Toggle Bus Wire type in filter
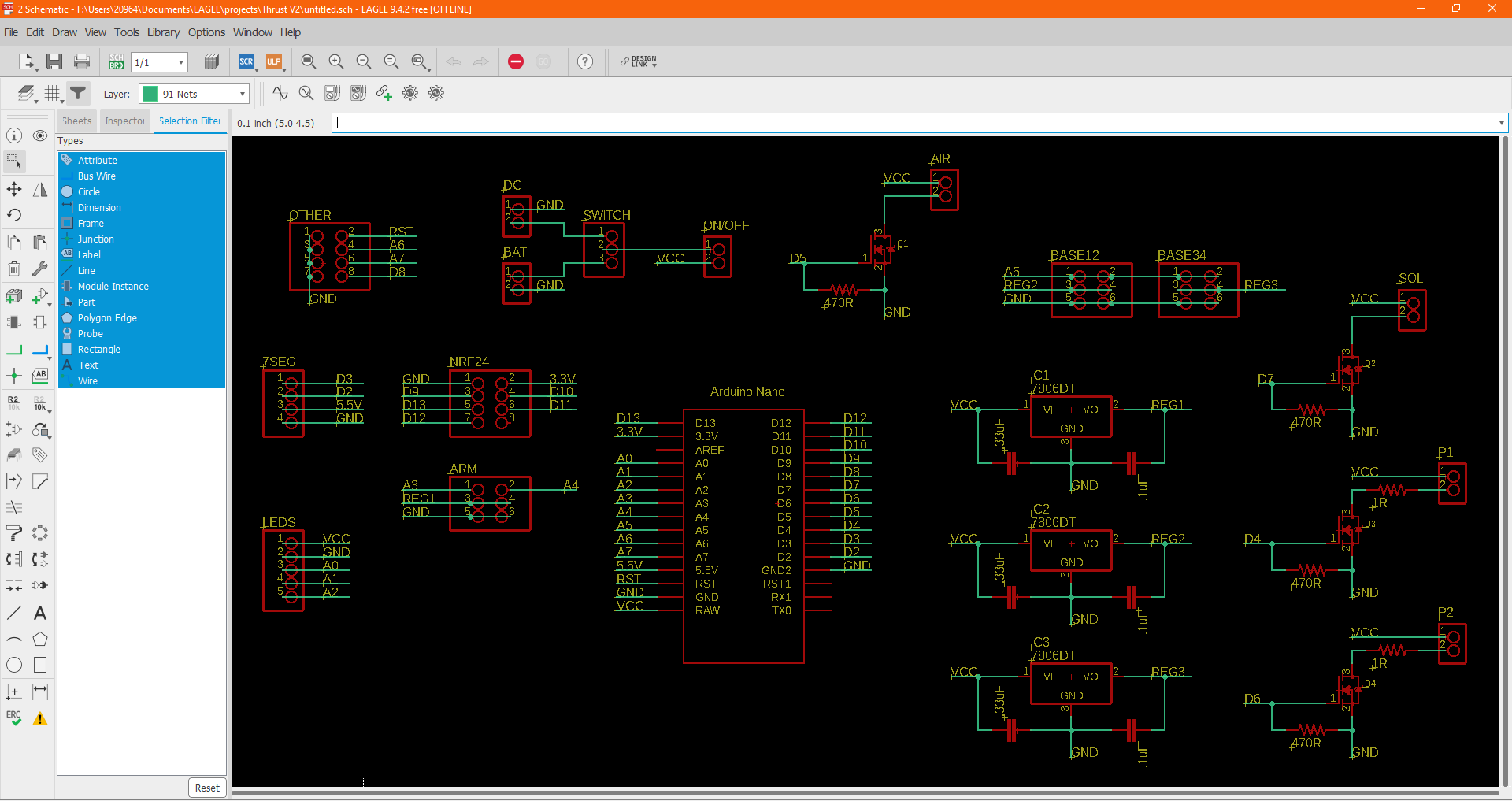This screenshot has height=801, width=1512. tap(142, 176)
